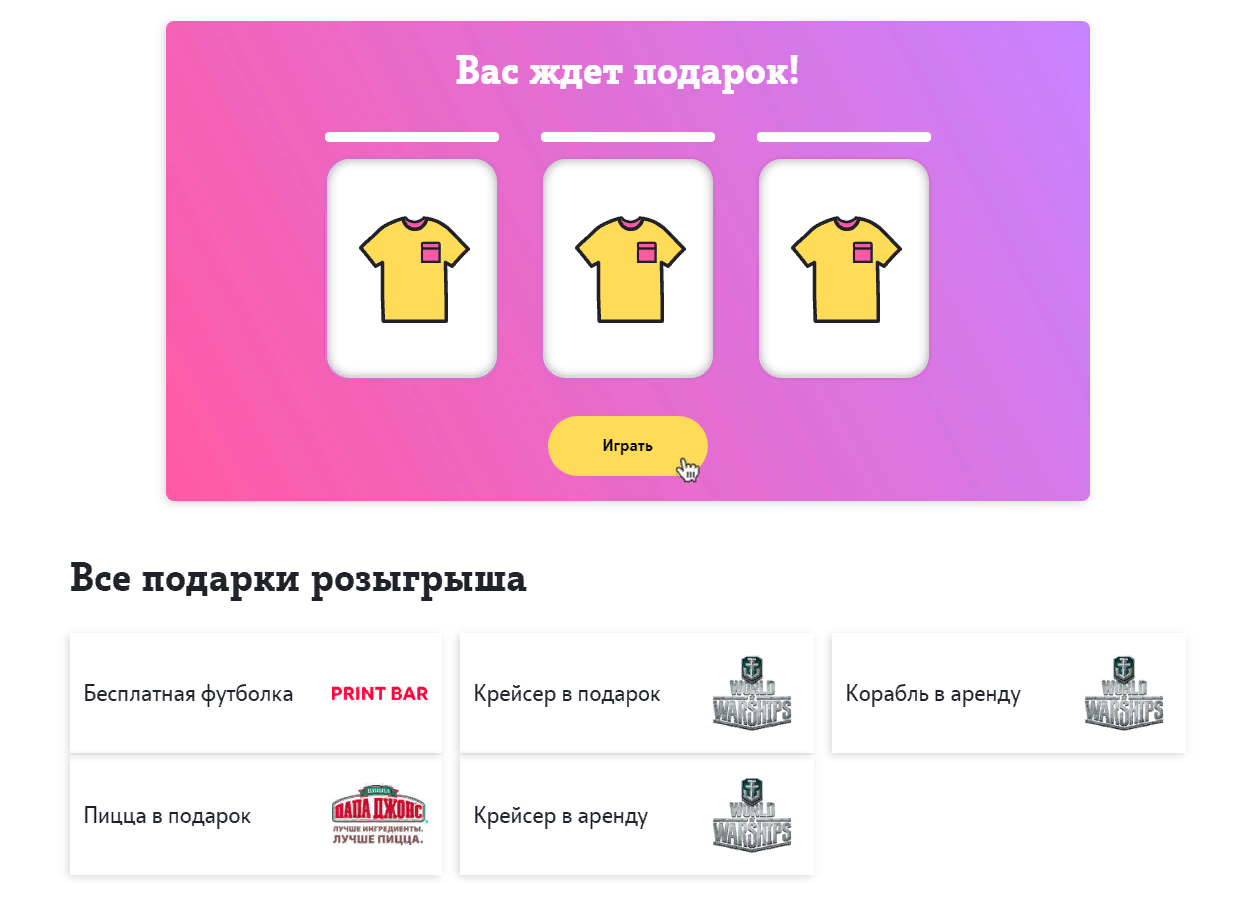Click the white bar above middle slot

pyautogui.click(x=628, y=137)
